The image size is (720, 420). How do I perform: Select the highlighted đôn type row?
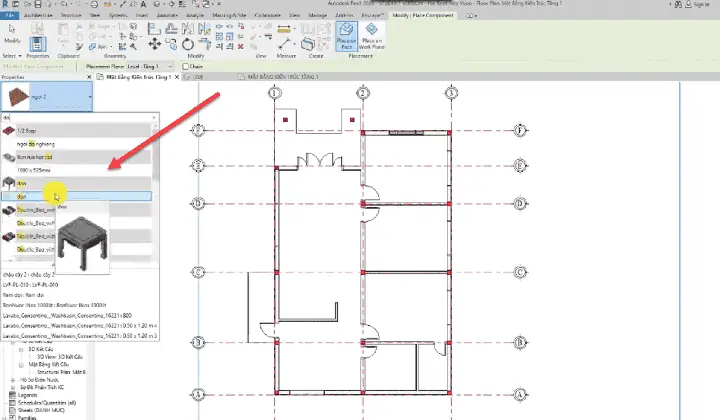76,196
